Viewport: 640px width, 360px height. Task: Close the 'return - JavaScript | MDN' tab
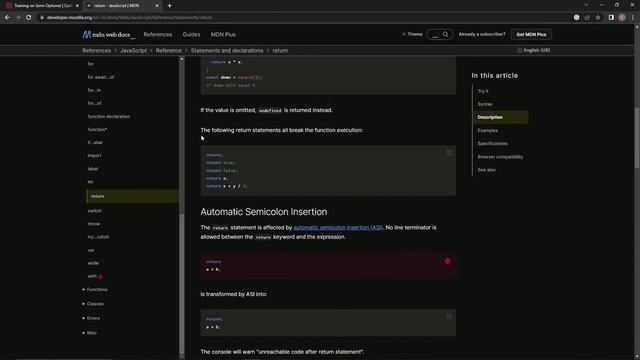pos(157,6)
